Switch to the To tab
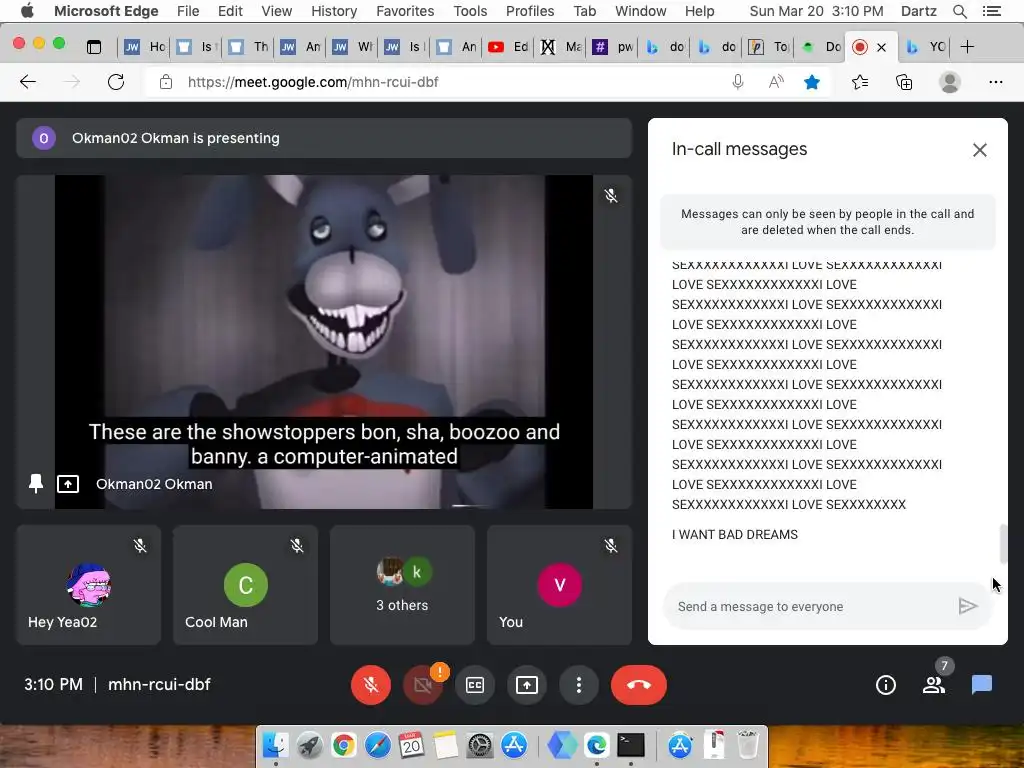 click(768, 46)
